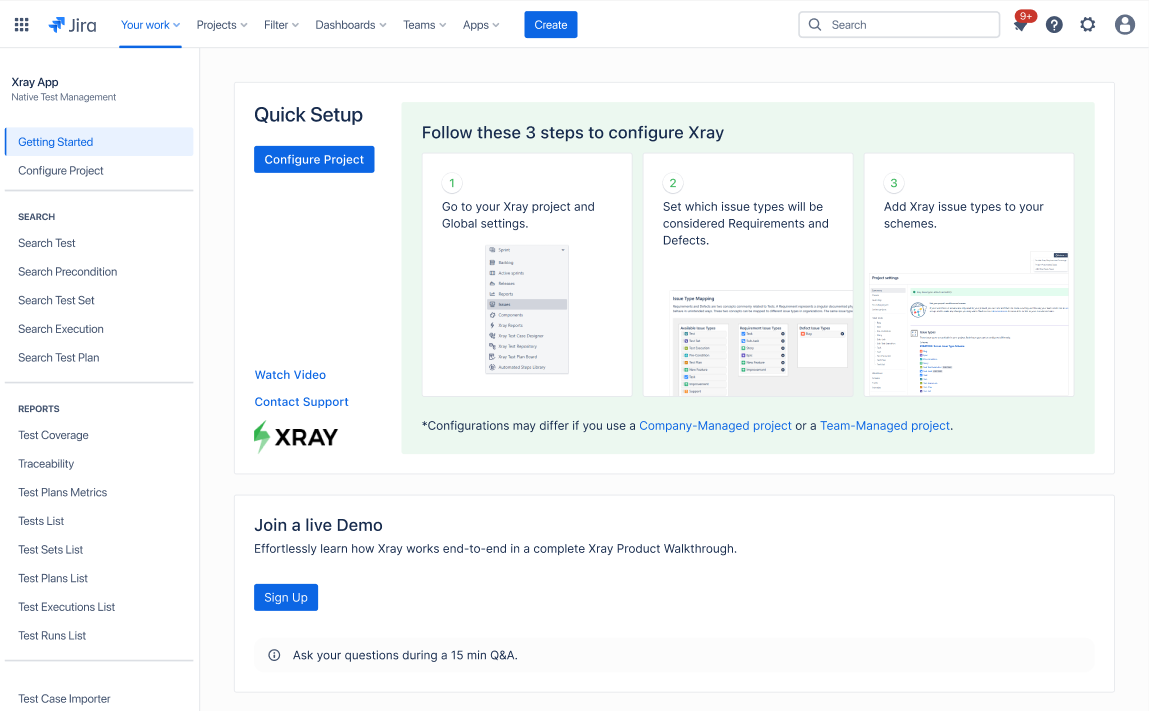Expand the Apps dropdown
The width and height of the screenshot is (1149, 711).
point(481,25)
